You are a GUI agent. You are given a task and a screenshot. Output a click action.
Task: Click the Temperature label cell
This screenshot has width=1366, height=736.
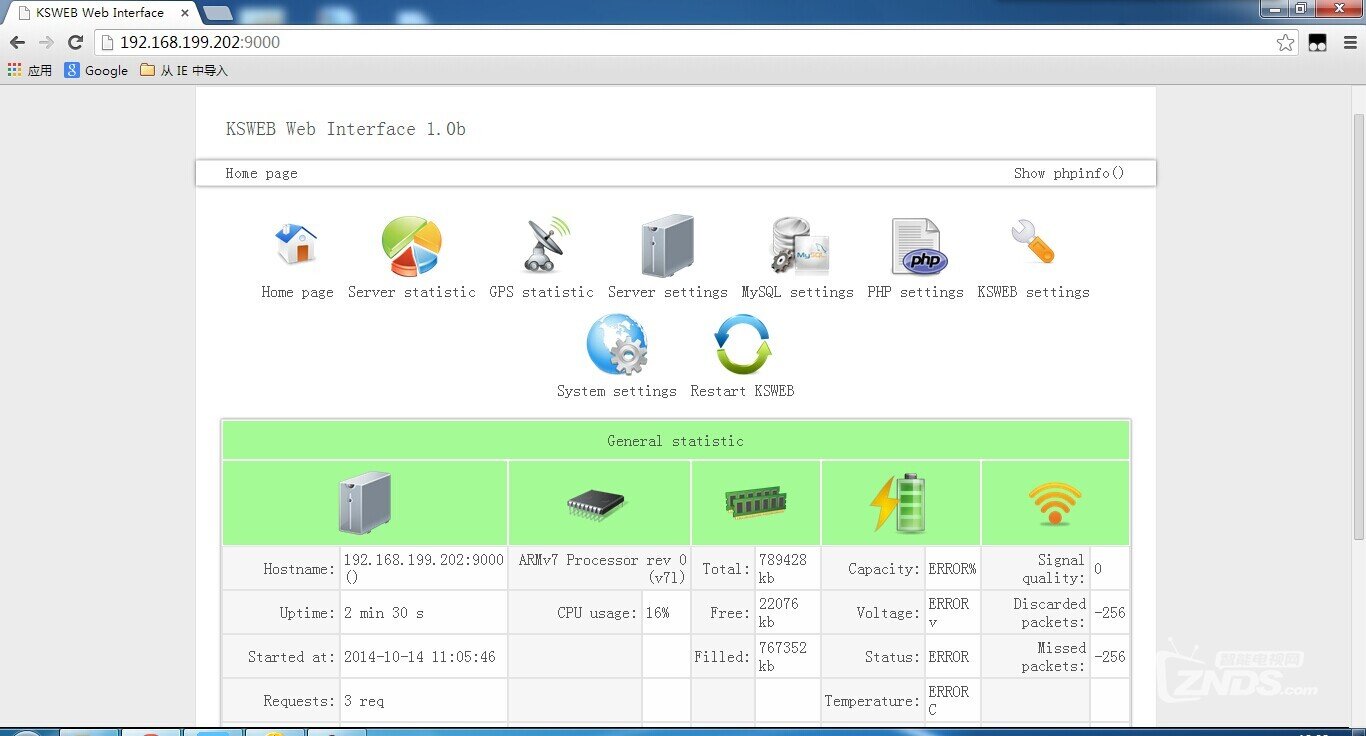(x=873, y=700)
